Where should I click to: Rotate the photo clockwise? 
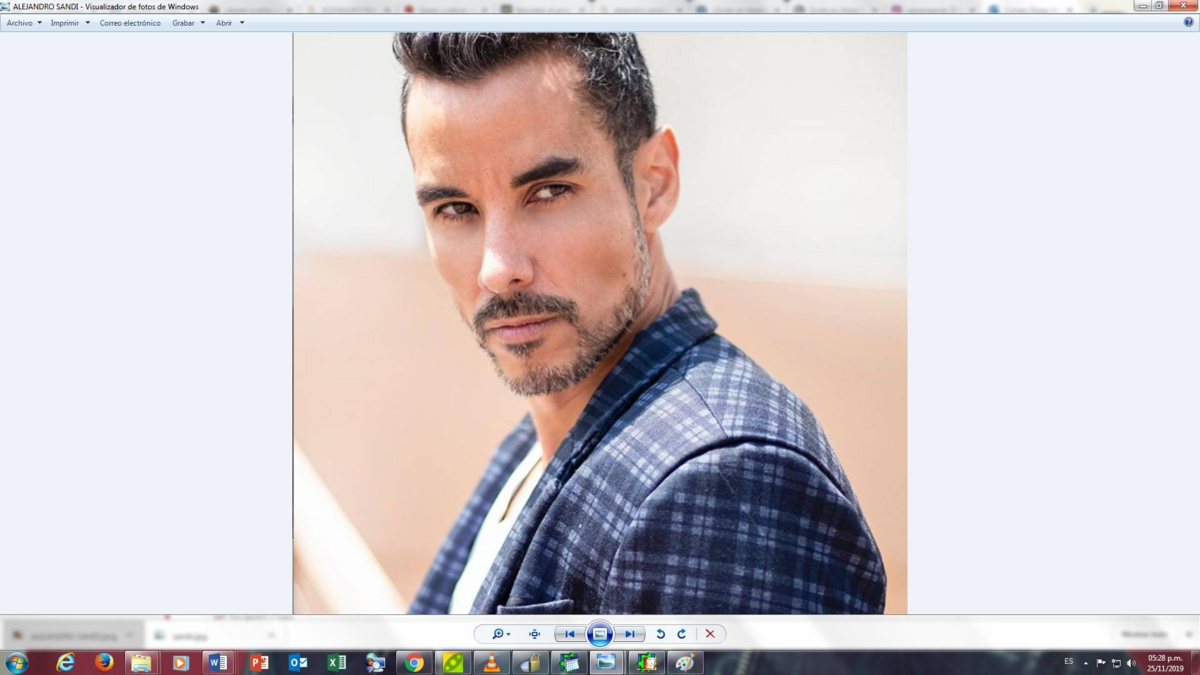point(682,634)
